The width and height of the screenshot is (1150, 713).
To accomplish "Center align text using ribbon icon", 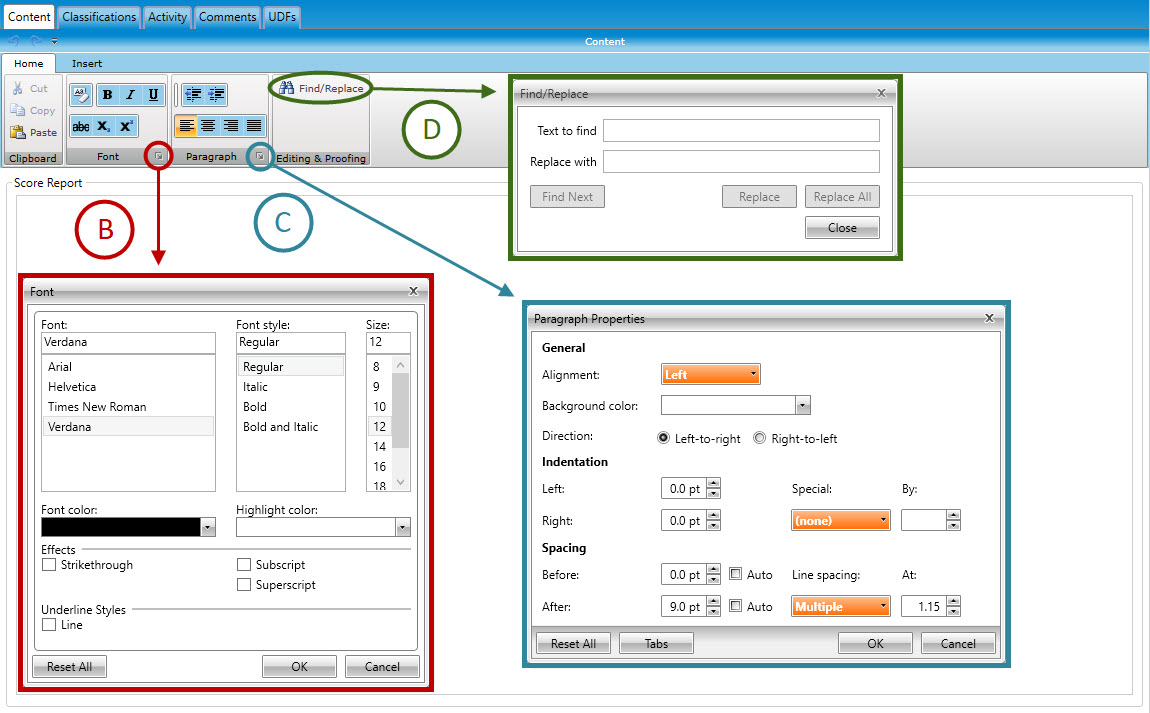I will (x=208, y=126).
